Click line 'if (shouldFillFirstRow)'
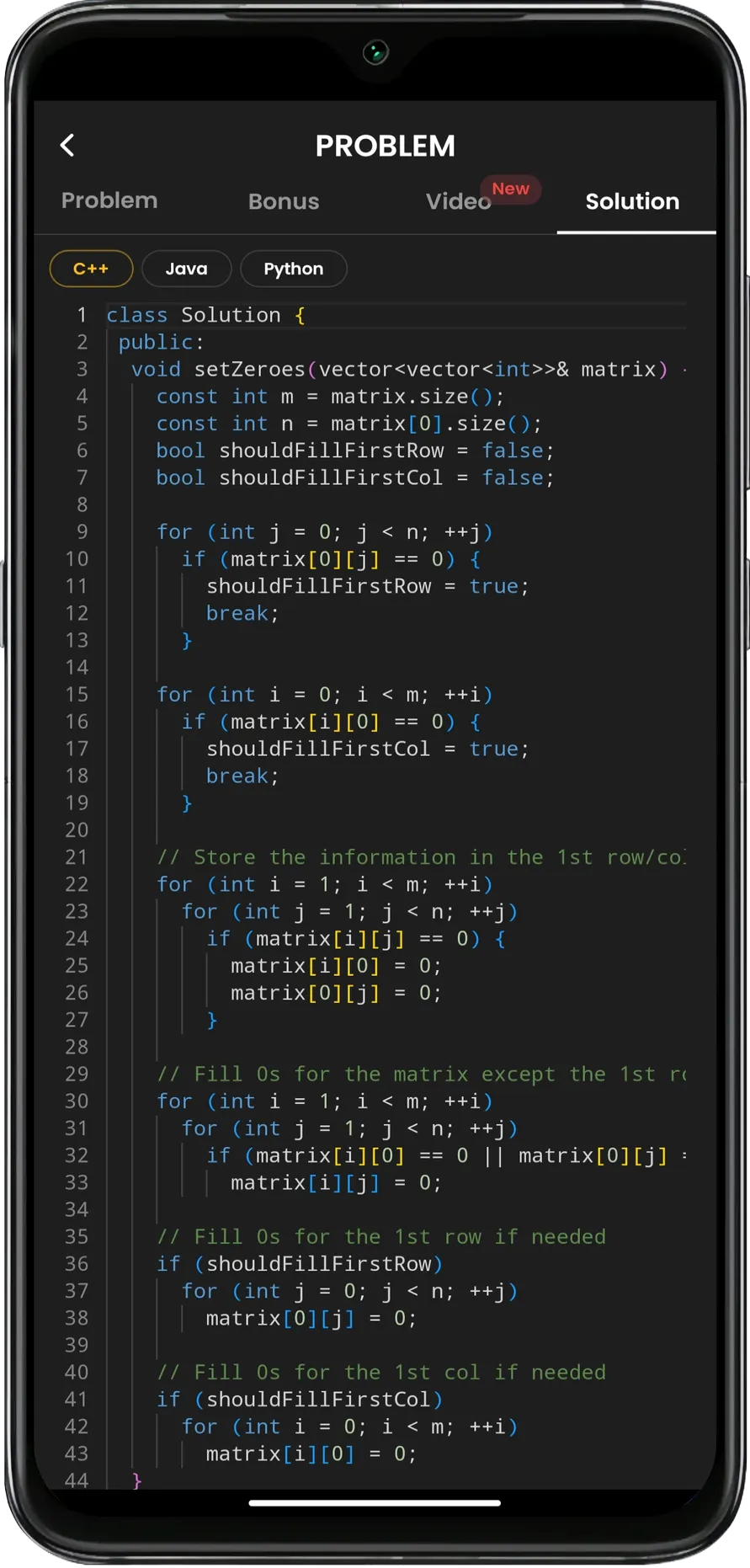 (x=299, y=1263)
